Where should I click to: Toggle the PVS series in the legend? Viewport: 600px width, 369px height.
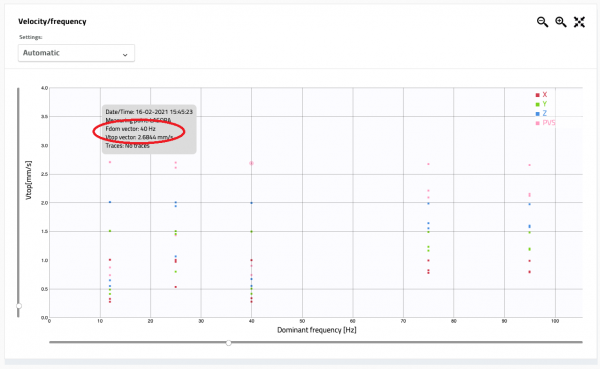(545, 123)
